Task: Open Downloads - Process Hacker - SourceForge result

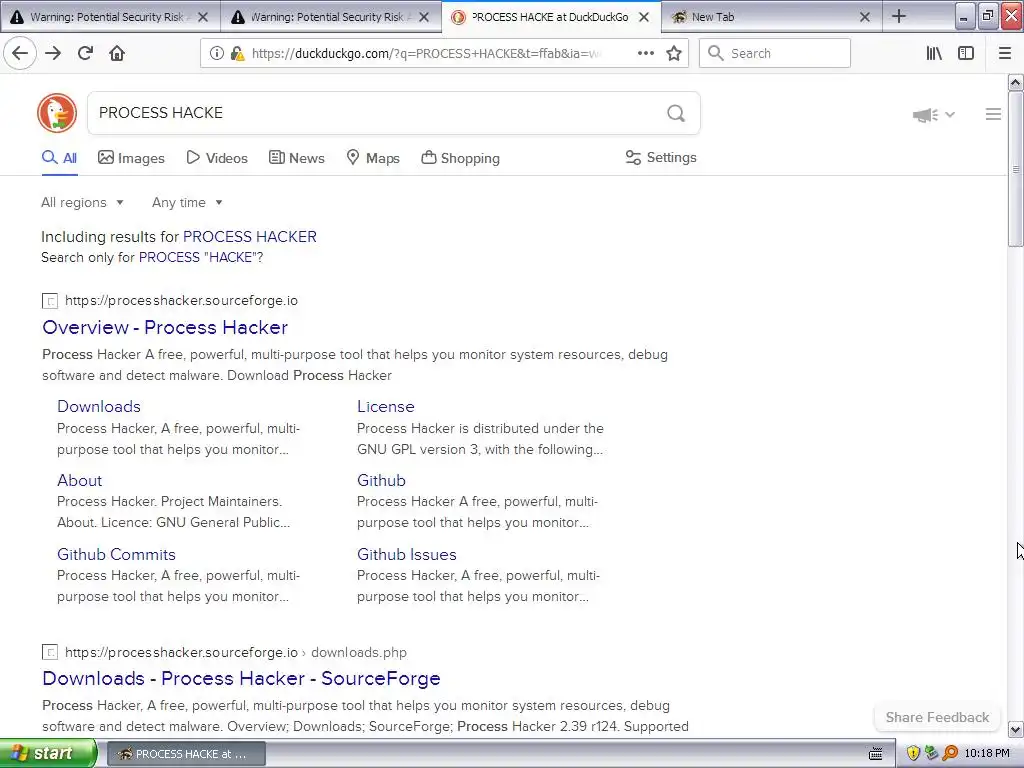Action: 241,678
